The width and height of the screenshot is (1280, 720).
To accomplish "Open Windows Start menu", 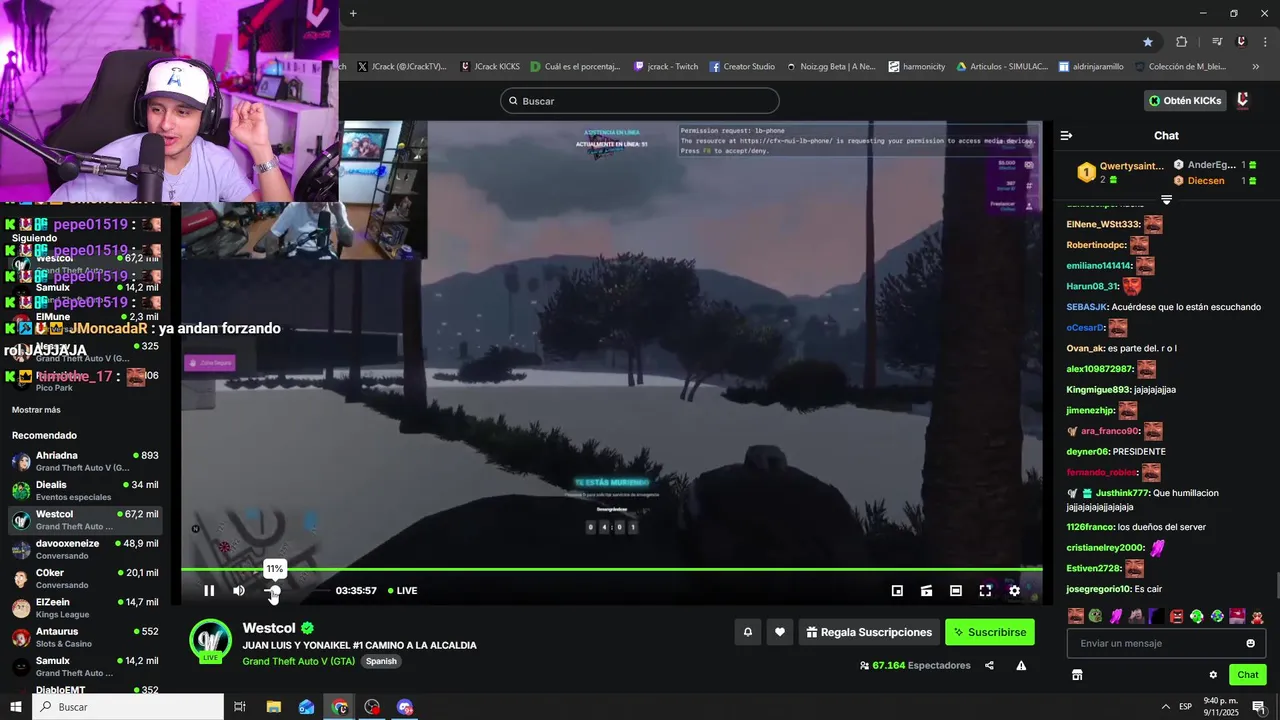I will pos(15,707).
